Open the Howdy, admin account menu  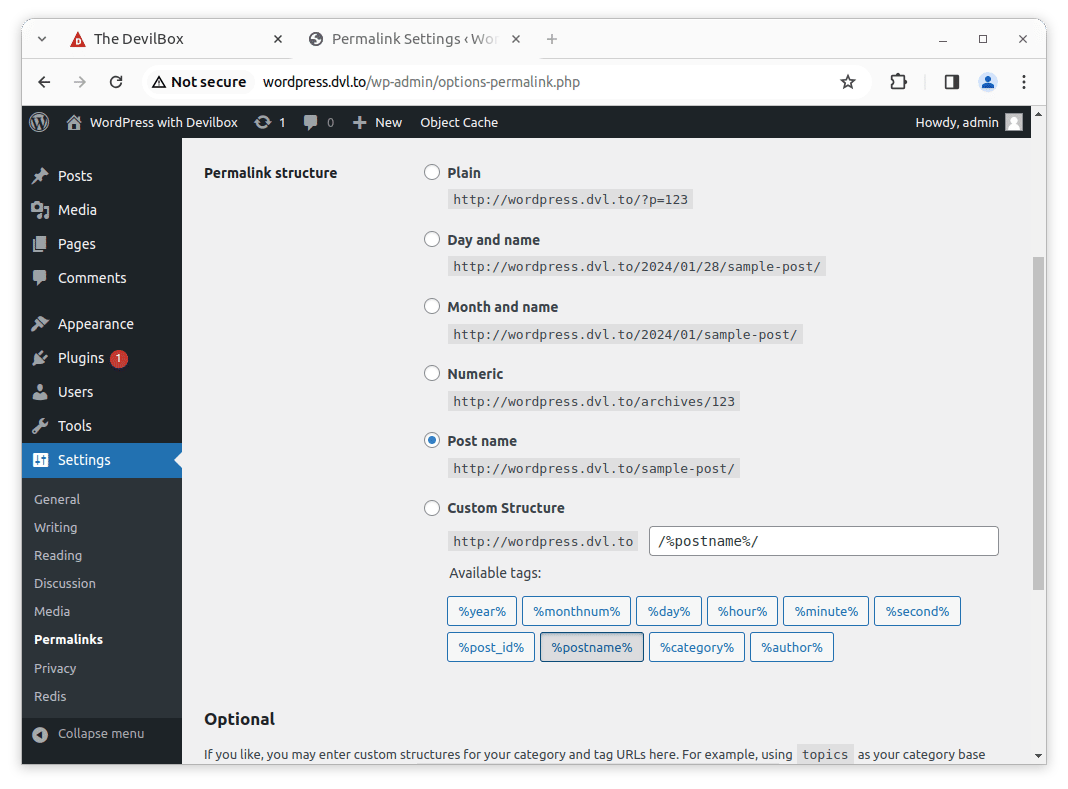point(967,122)
